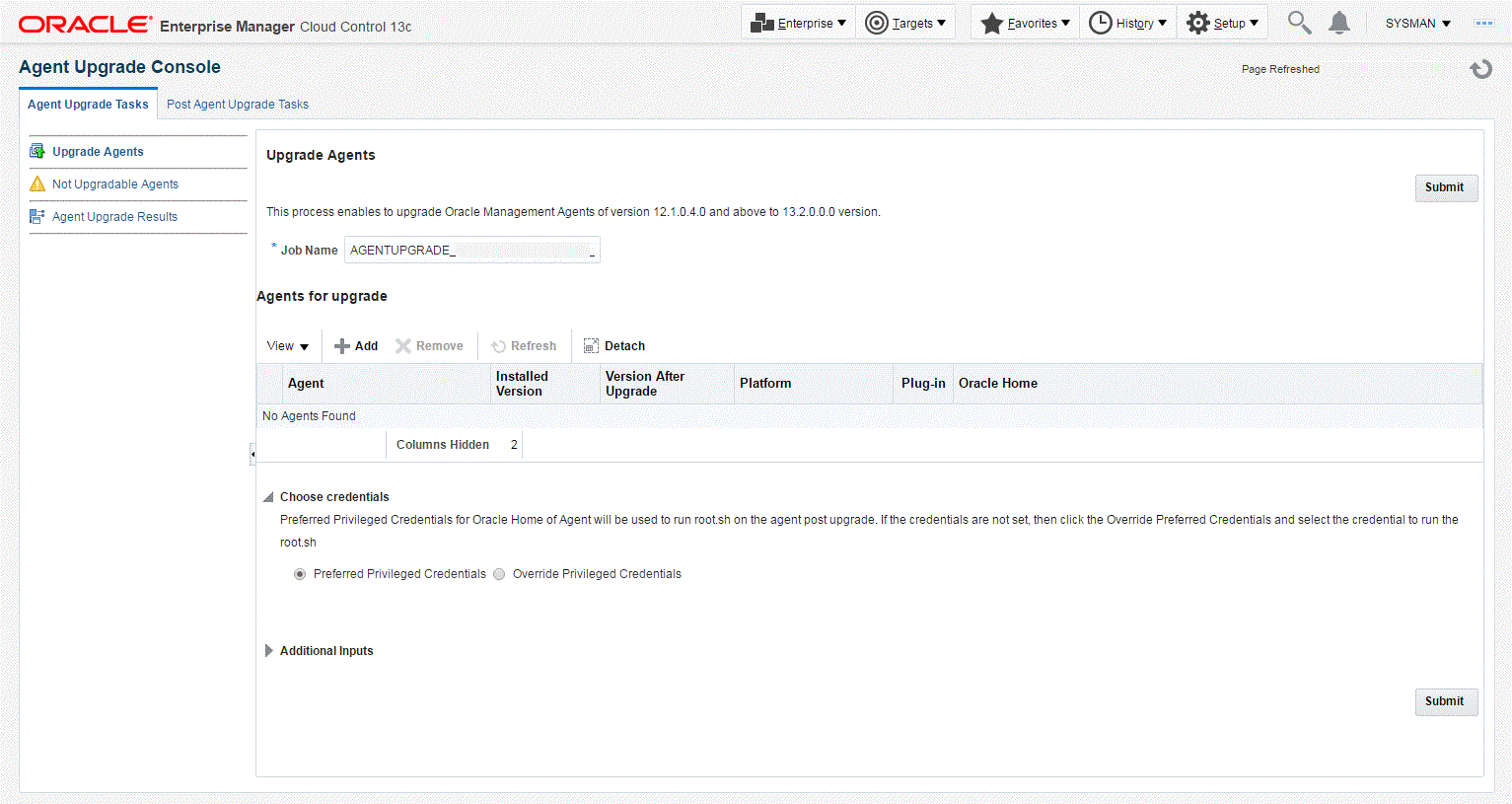Click the Agent column header
This screenshot has height=804, width=1512.
387,384
